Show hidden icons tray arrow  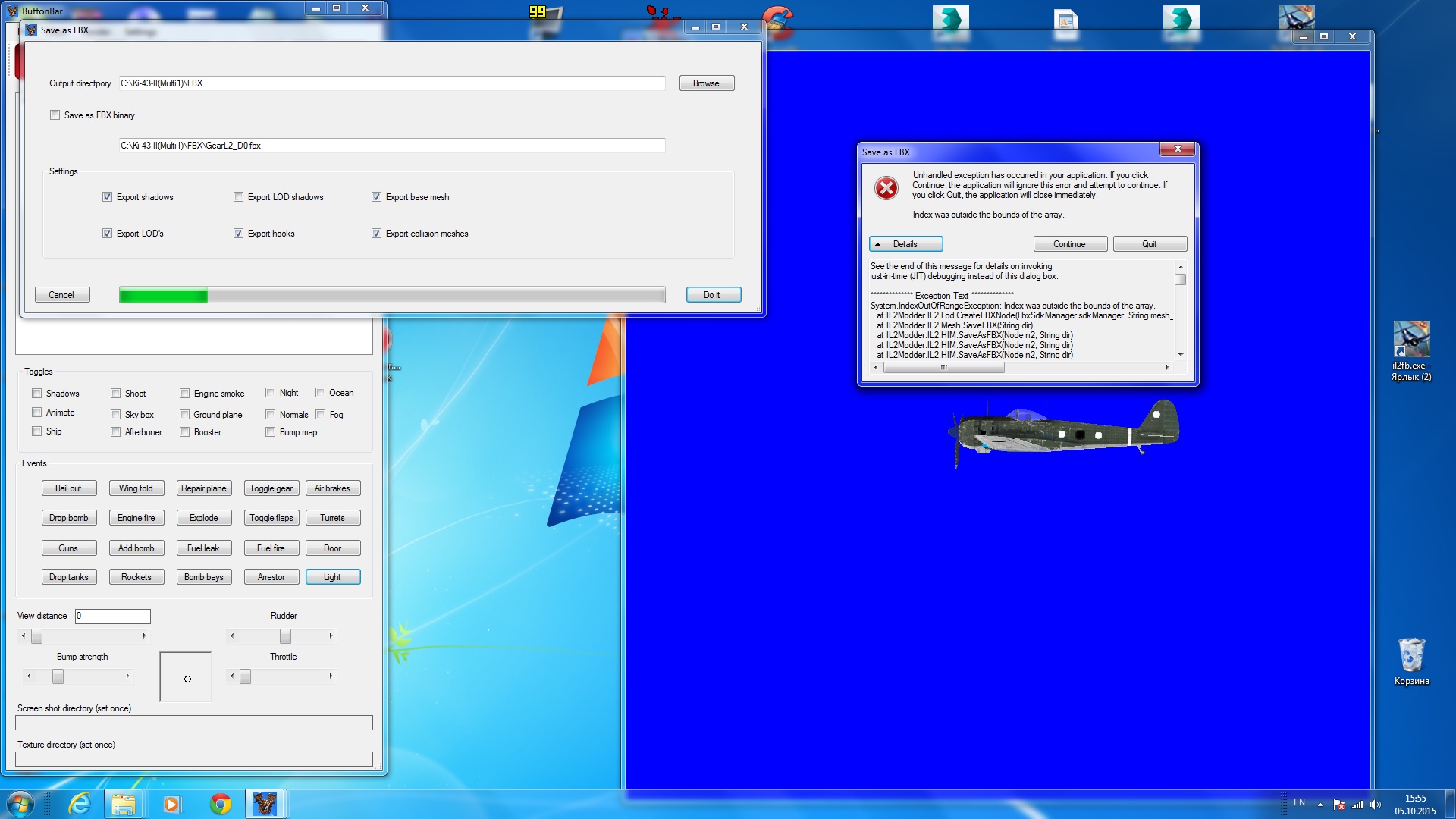coord(1320,805)
